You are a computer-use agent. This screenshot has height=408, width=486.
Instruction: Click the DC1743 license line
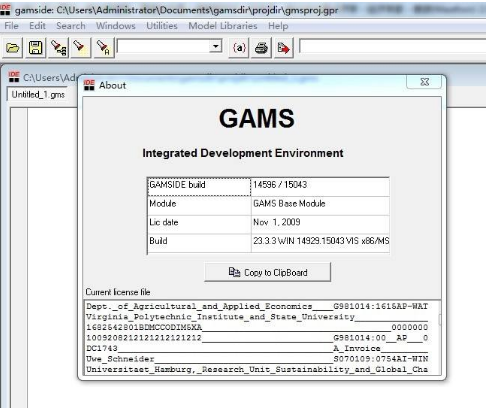(257, 348)
